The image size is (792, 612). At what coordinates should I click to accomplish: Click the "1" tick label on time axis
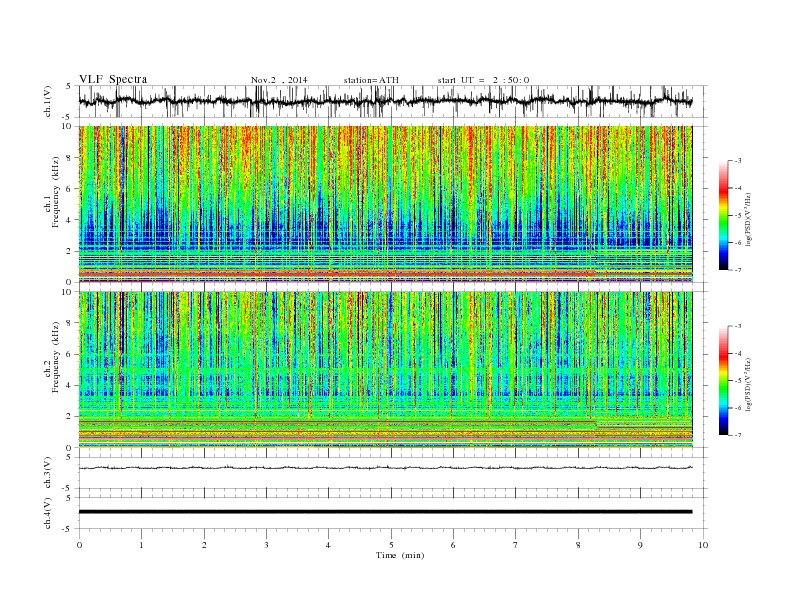(141, 545)
